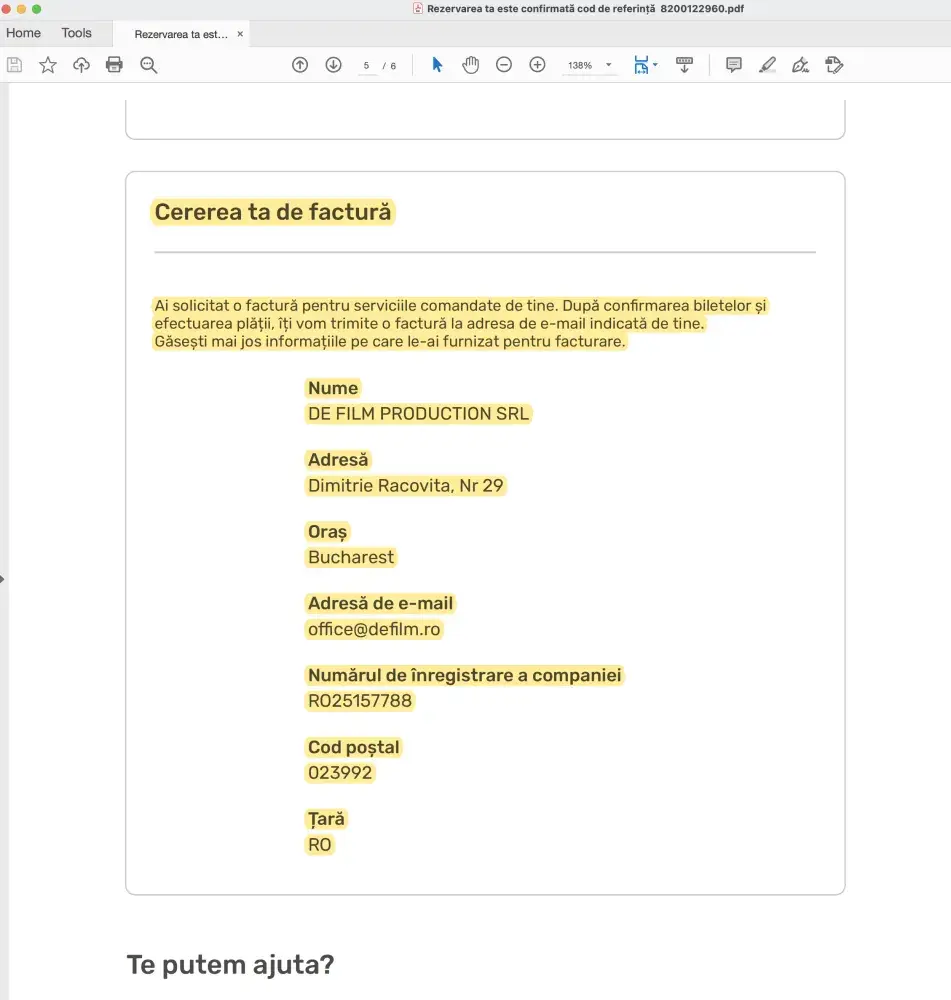This screenshot has height=1000, width=951.
Task: Click the current page number field
Action: (x=366, y=65)
